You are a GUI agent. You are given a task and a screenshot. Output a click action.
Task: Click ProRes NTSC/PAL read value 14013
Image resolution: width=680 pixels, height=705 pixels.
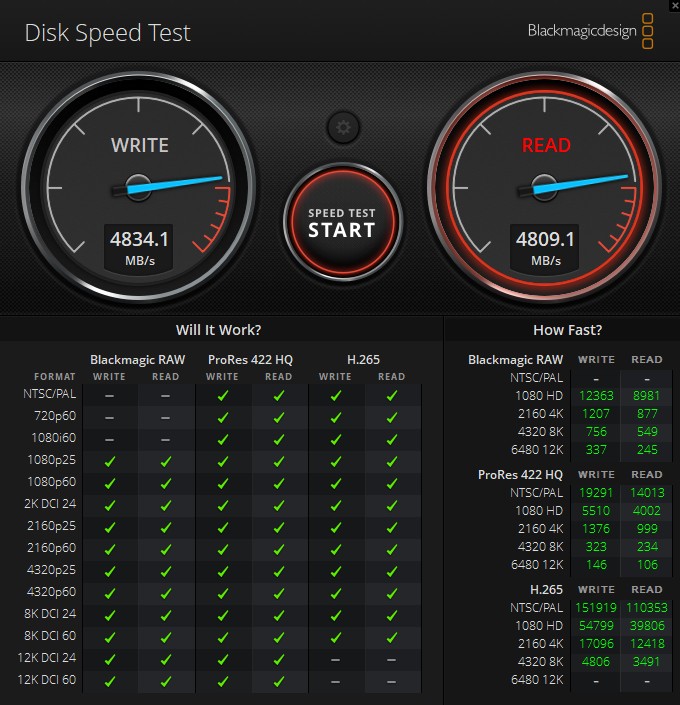point(647,493)
